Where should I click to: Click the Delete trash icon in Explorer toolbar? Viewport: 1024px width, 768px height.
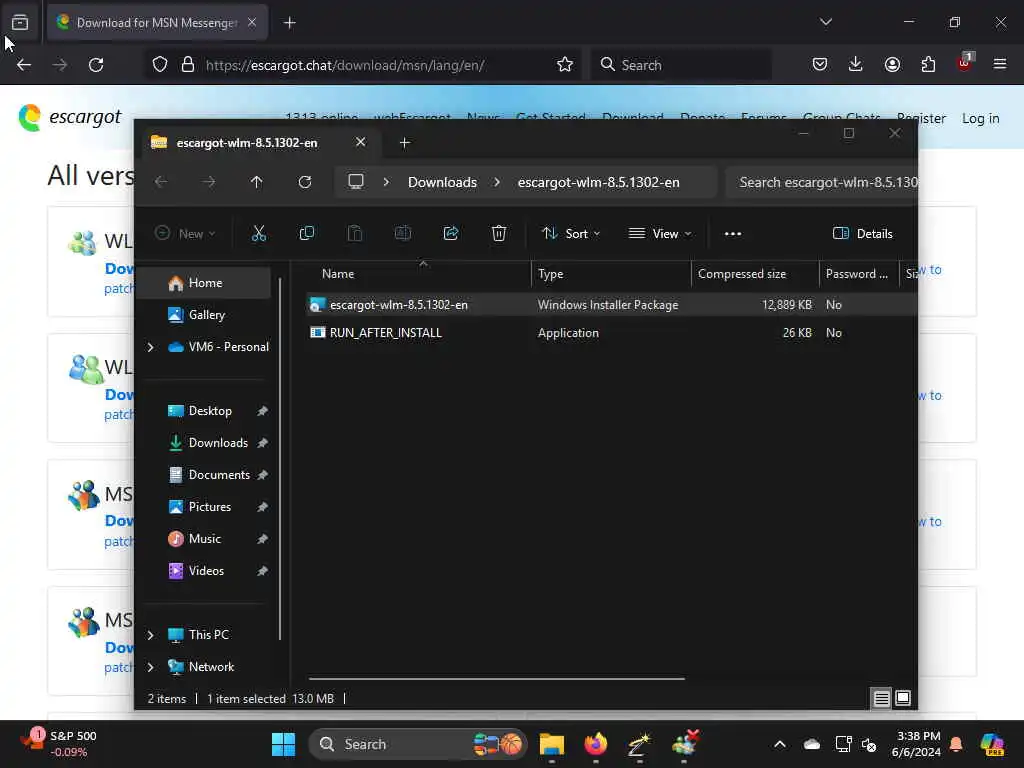click(499, 233)
